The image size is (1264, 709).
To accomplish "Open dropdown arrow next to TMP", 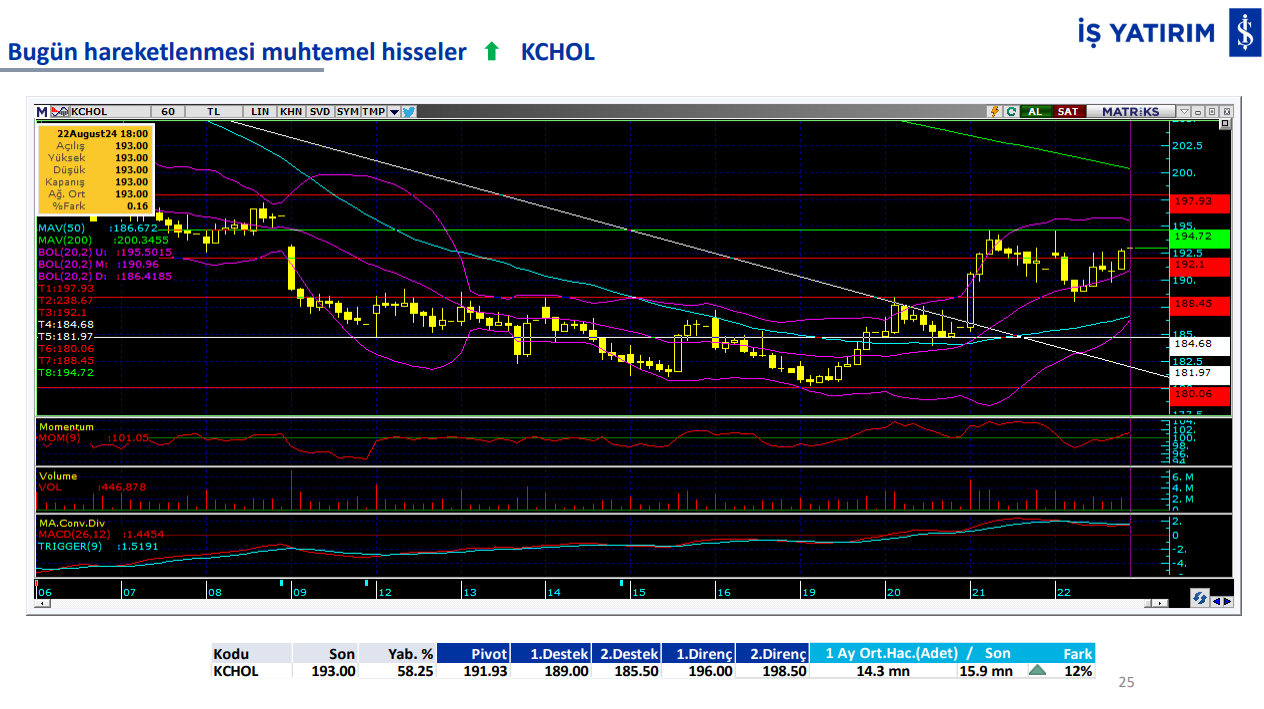I will pyautogui.click(x=394, y=111).
